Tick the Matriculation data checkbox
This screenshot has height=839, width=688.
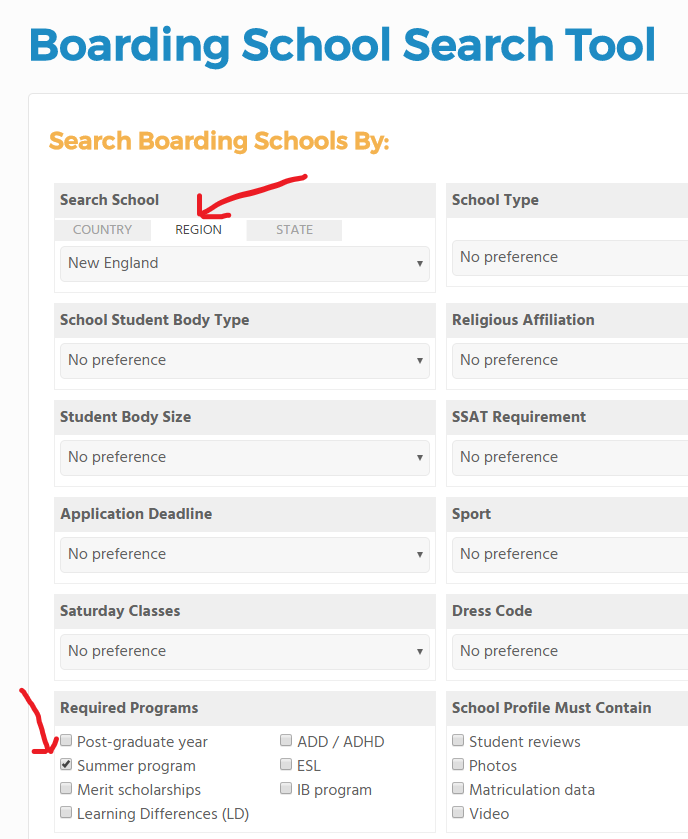tap(458, 789)
